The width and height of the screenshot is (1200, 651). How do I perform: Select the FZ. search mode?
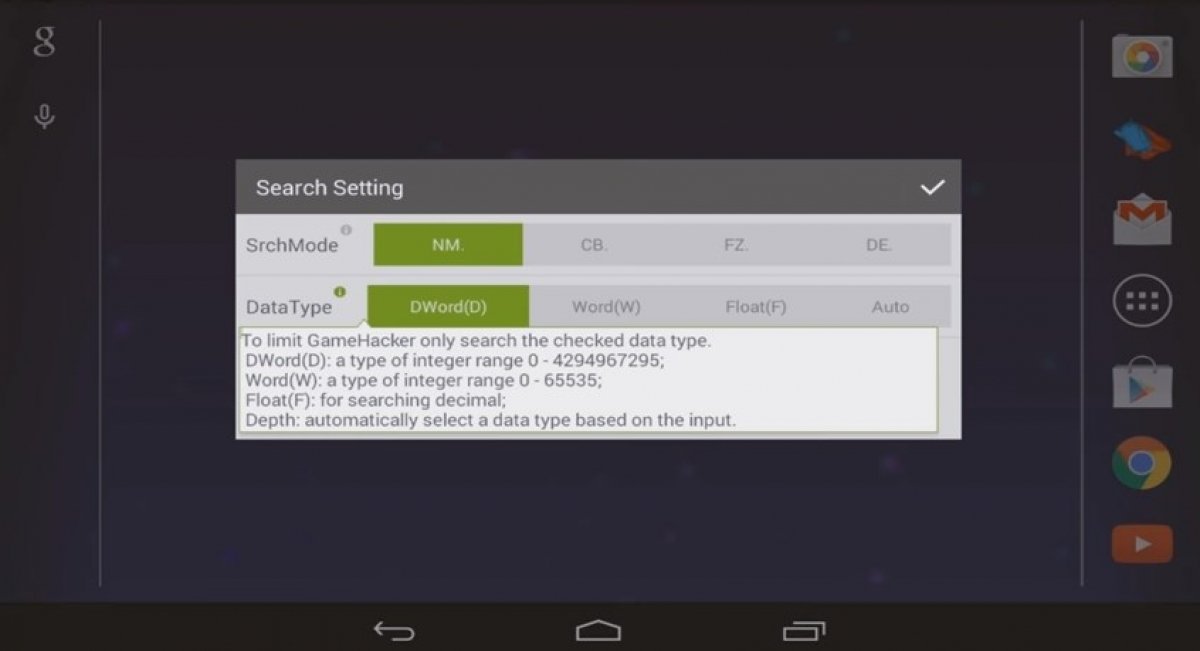pyautogui.click(x=736, y=244)
